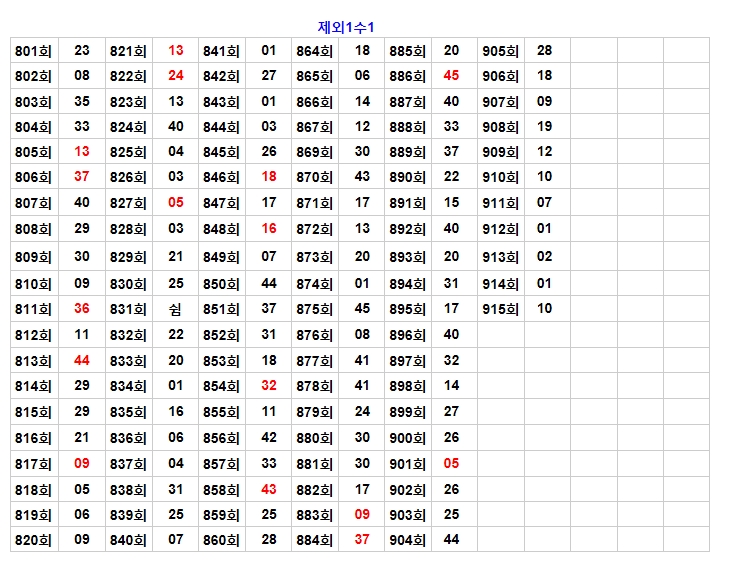Click the 쉼 cell beside 831회

point(176,309)
